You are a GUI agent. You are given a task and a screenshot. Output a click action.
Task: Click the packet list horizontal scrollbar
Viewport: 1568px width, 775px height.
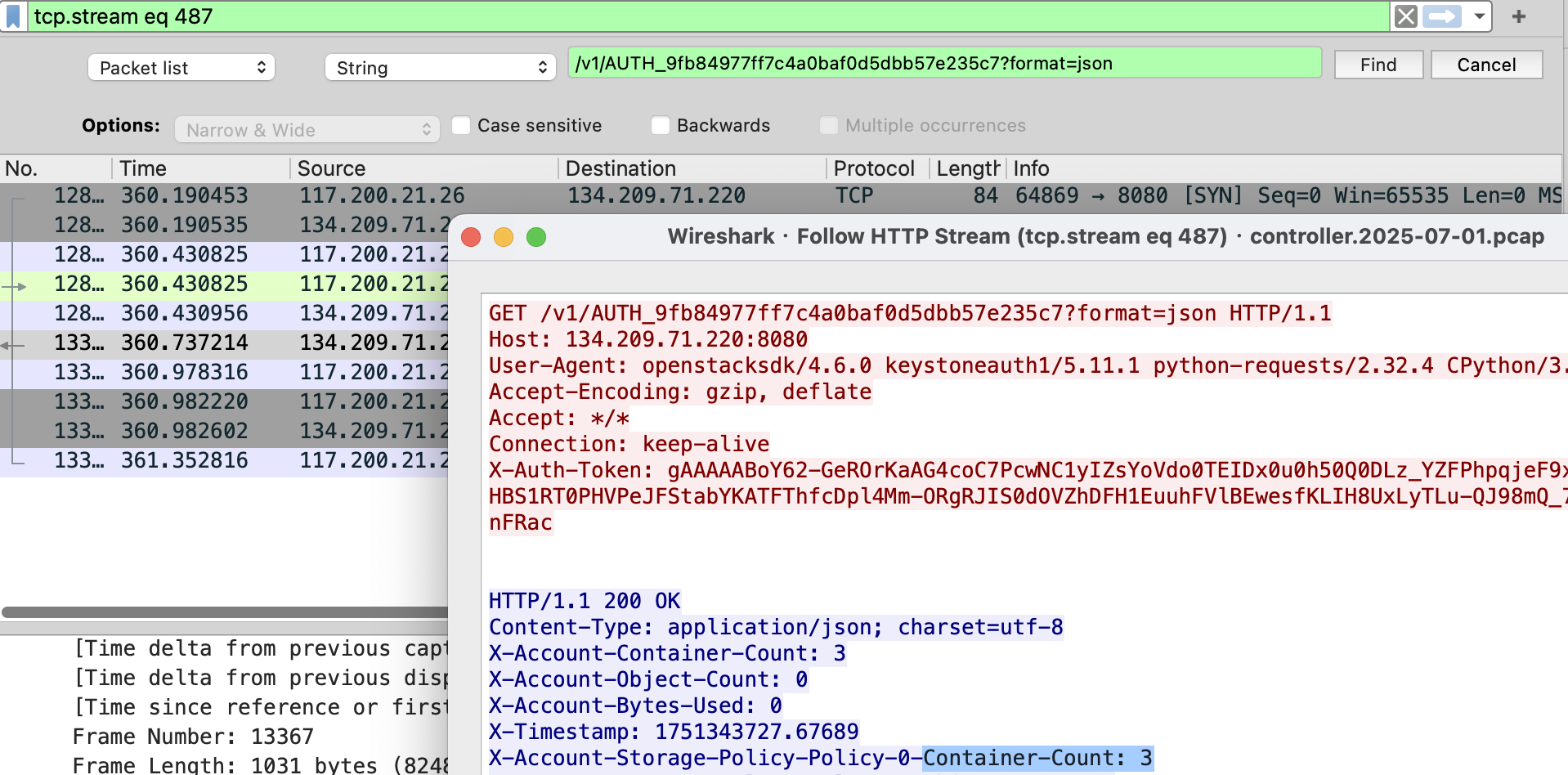[x=225, y=612]
